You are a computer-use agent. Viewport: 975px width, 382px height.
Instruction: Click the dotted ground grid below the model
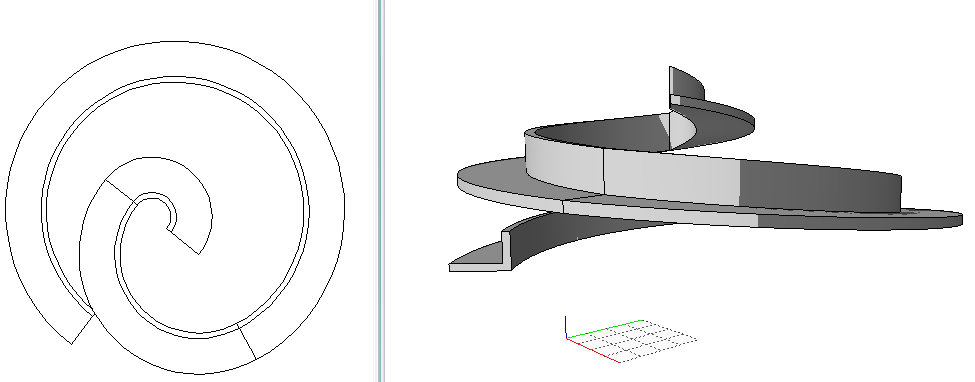click(x=632, y=341)
